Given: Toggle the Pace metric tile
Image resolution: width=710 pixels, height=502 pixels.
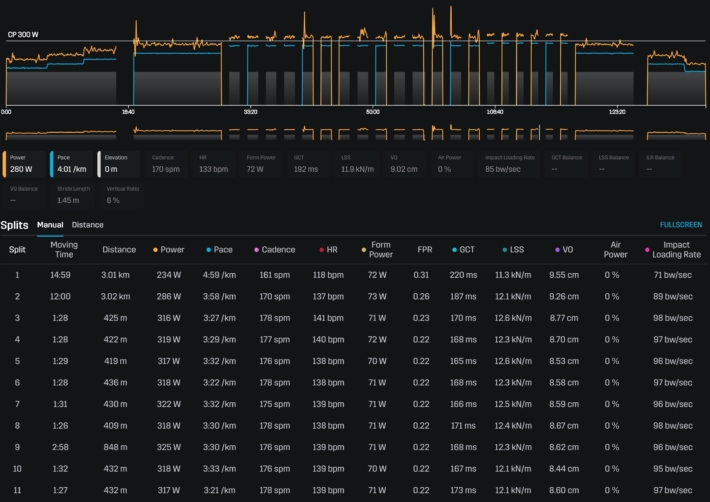Looking at the screenshot, I should [71, 163].
